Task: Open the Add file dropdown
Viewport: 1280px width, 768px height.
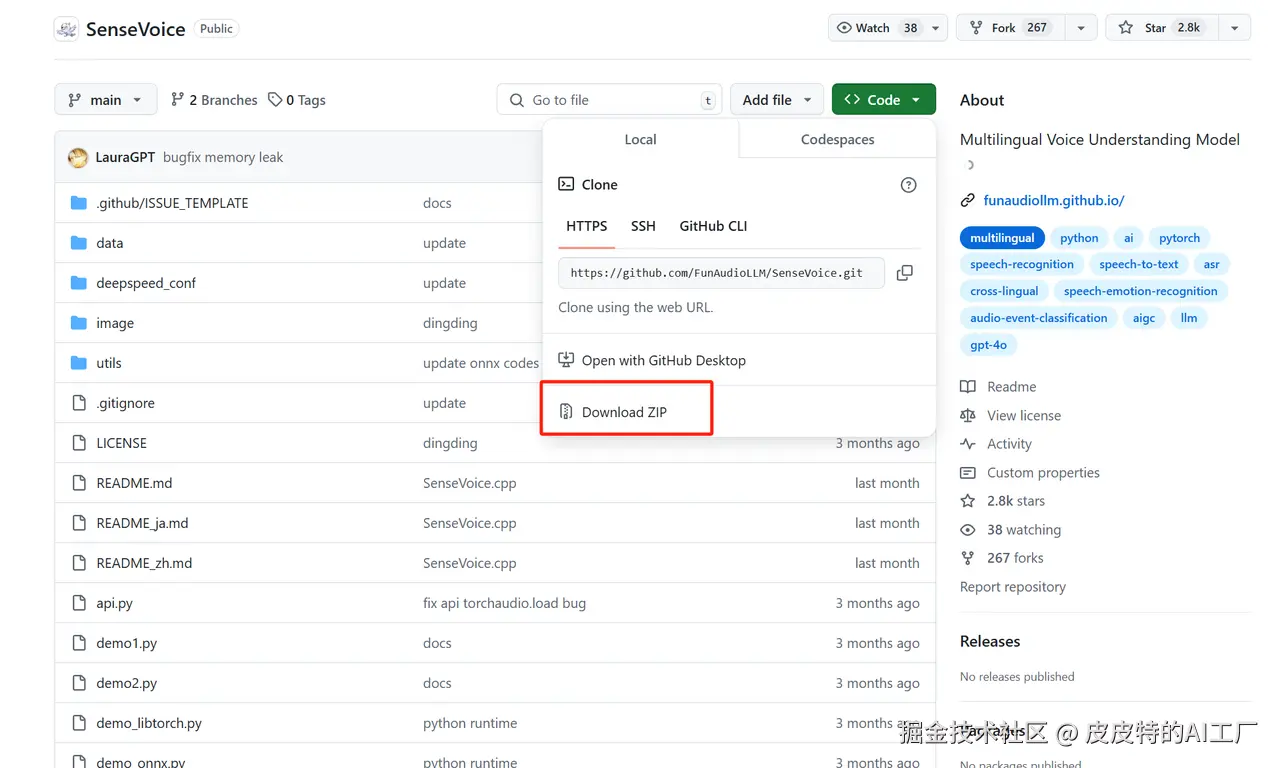Action: 777,100
